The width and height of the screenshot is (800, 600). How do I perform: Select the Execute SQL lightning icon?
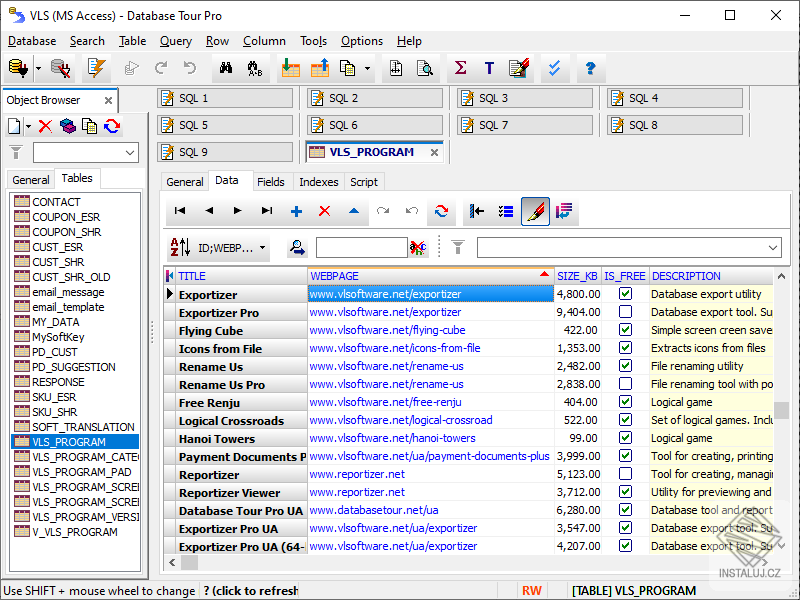click(96, 67)
